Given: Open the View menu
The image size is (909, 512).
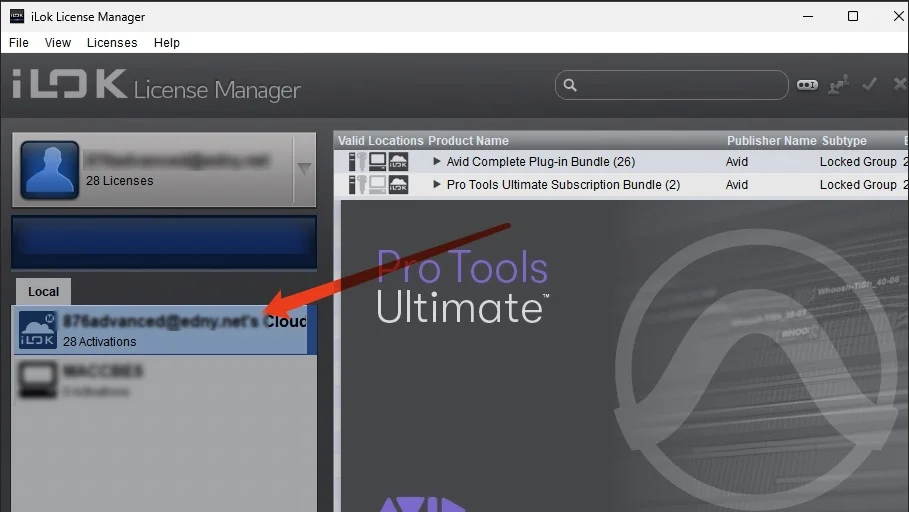Looking at the screenshot, I should click(x=58, y=43).
